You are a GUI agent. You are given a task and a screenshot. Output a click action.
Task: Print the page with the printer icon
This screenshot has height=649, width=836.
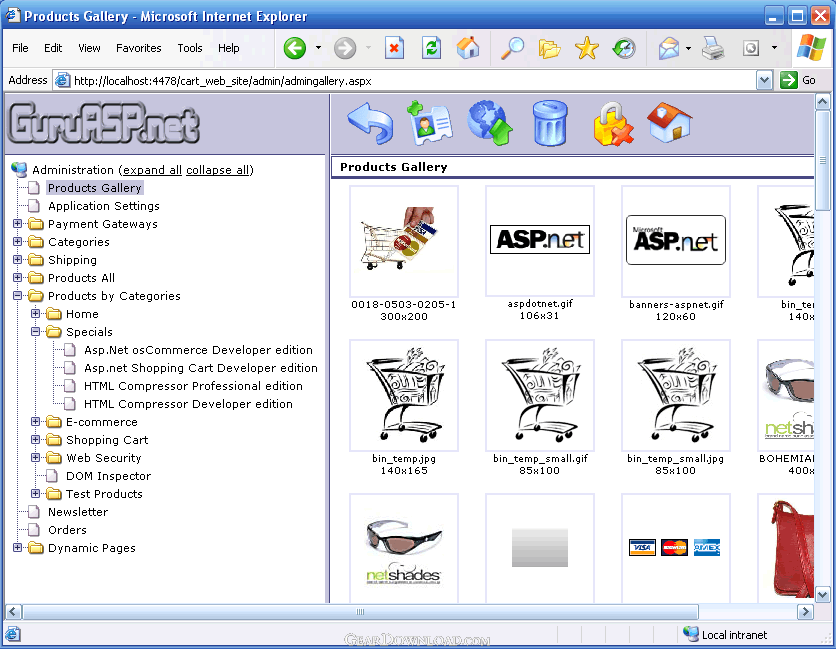(x=712, y=48)
